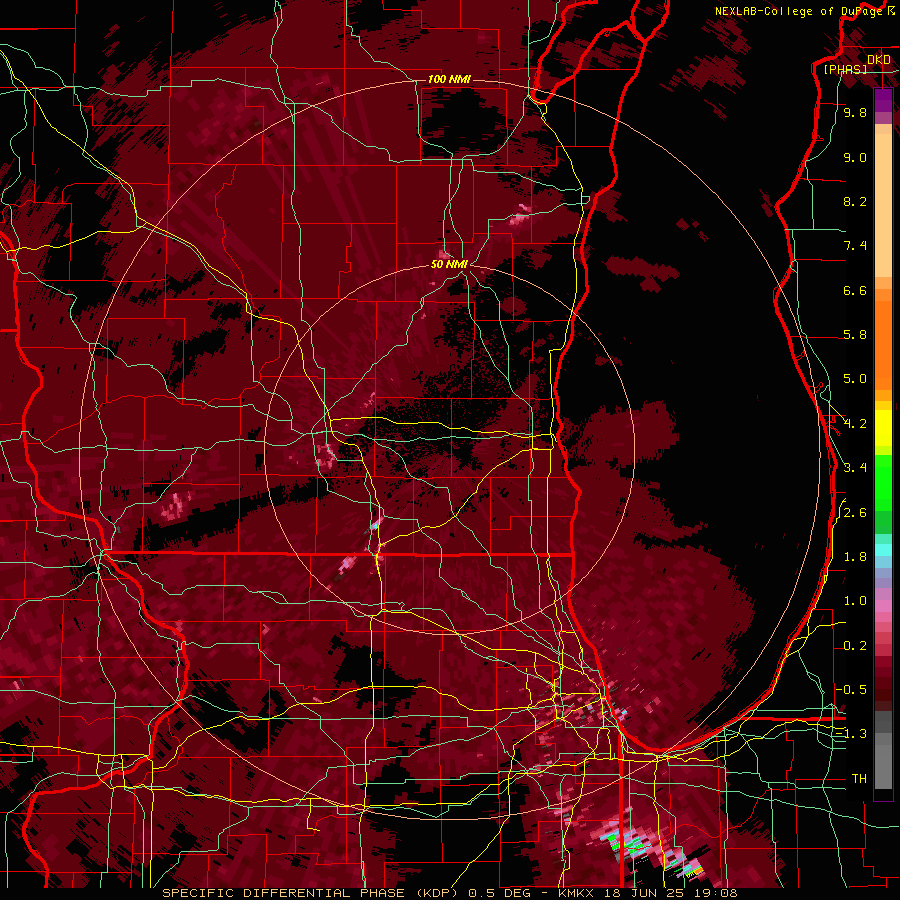Select the 5.0 scale label

pos(855,379)
